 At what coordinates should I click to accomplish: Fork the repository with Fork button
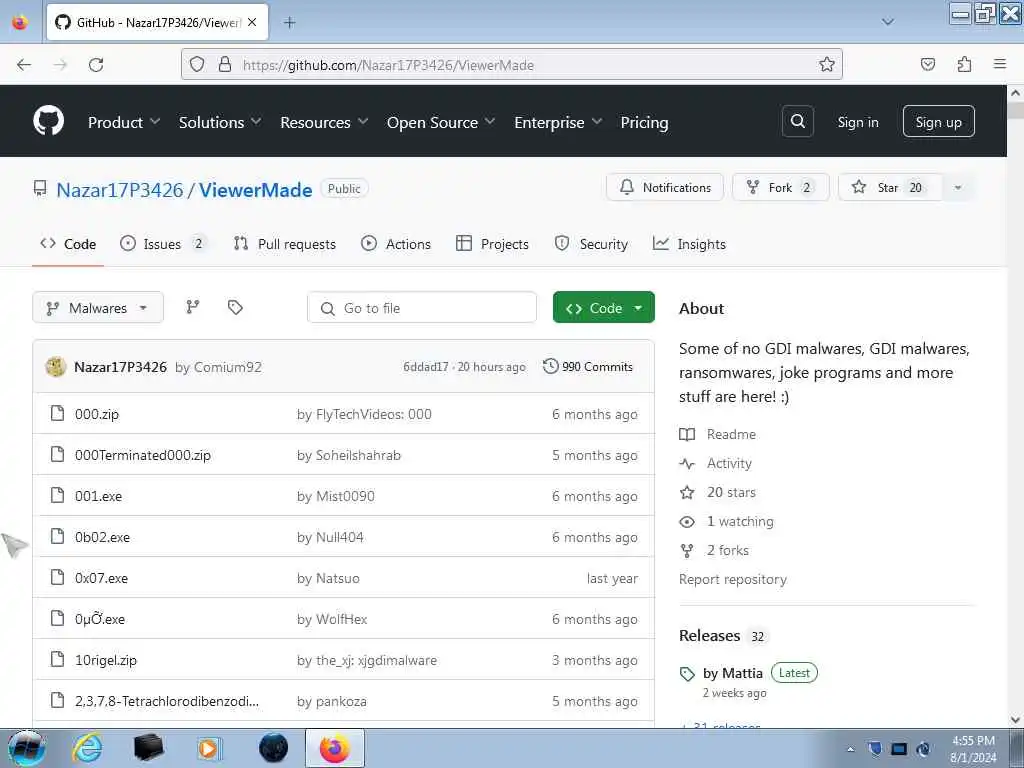780,187
